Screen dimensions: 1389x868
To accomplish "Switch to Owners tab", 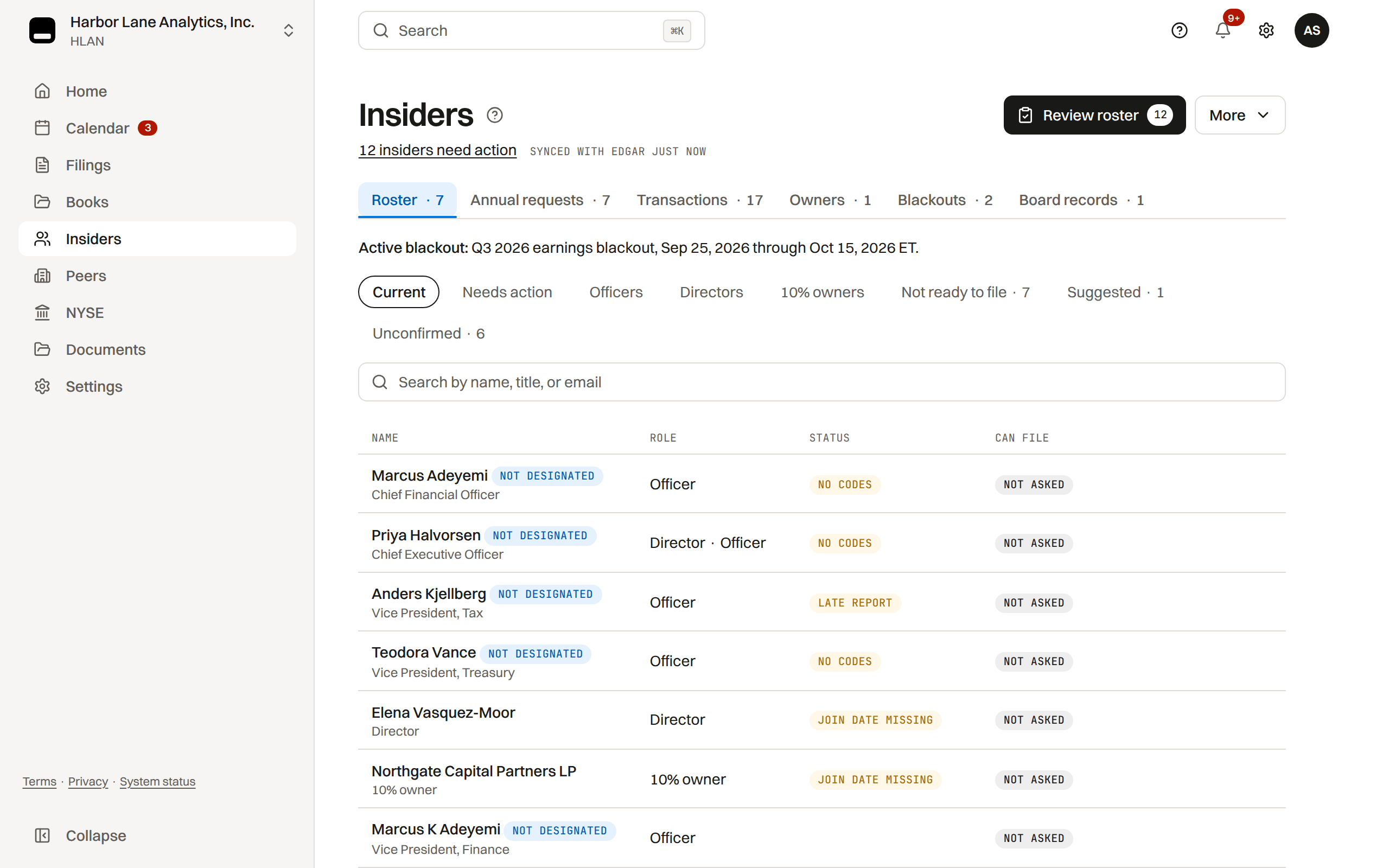I will click(x=830, y=200).
